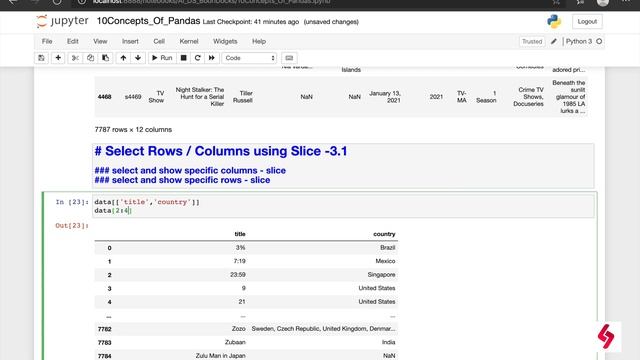Viewport: 640px width, 360px height.
Task: Open the Help menu
Action: pyautogui.click(x=259, y=41)
